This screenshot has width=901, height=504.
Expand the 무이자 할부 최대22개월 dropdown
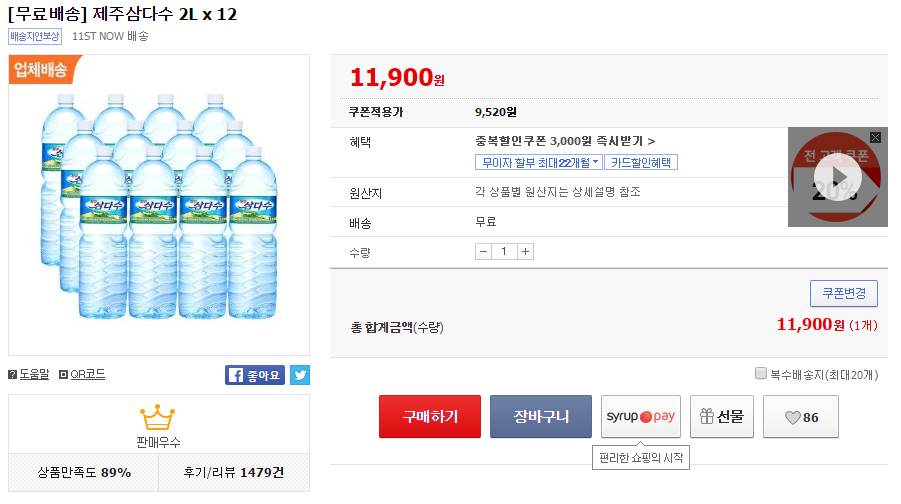click(539, 162)
